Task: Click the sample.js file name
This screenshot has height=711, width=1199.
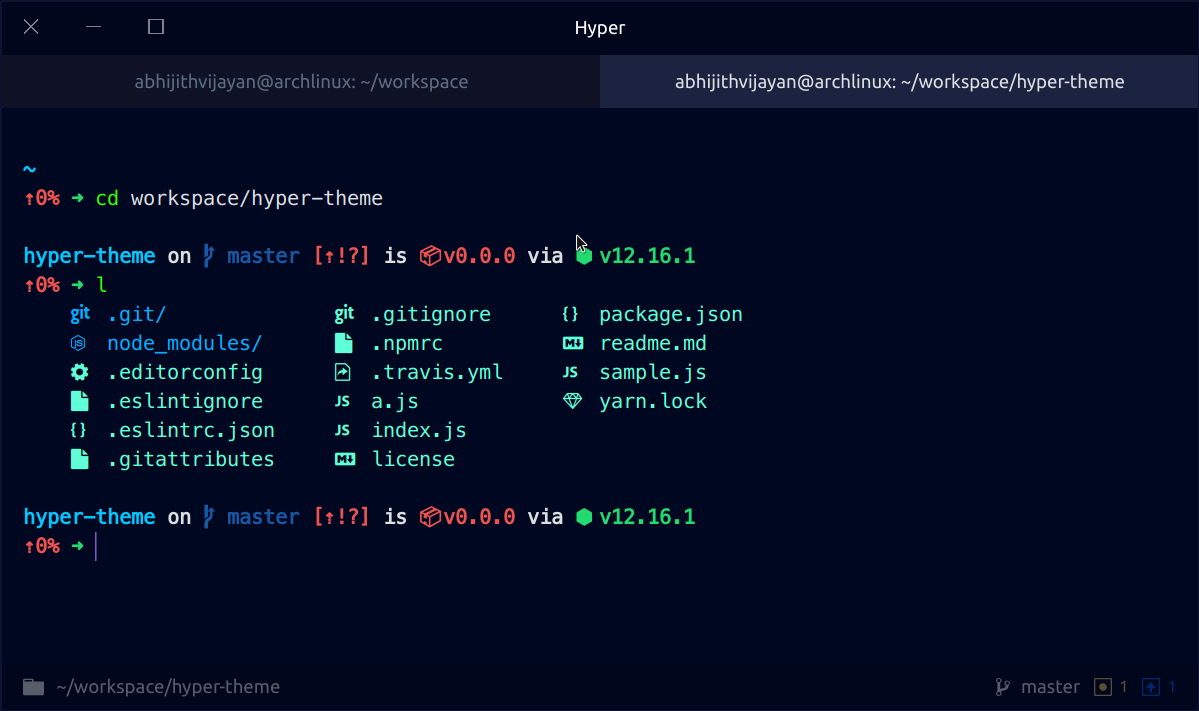Action: pyautogui.click(x=653, y=372)
